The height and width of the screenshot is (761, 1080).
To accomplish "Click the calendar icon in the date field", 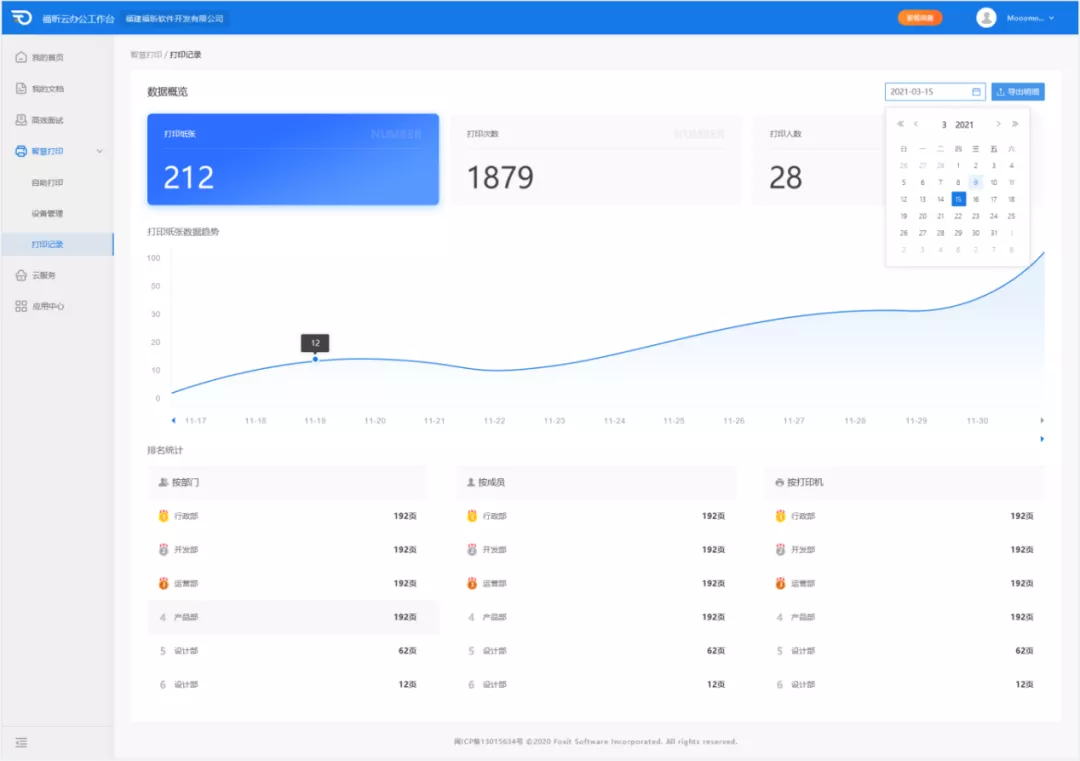I will [976, 92].
